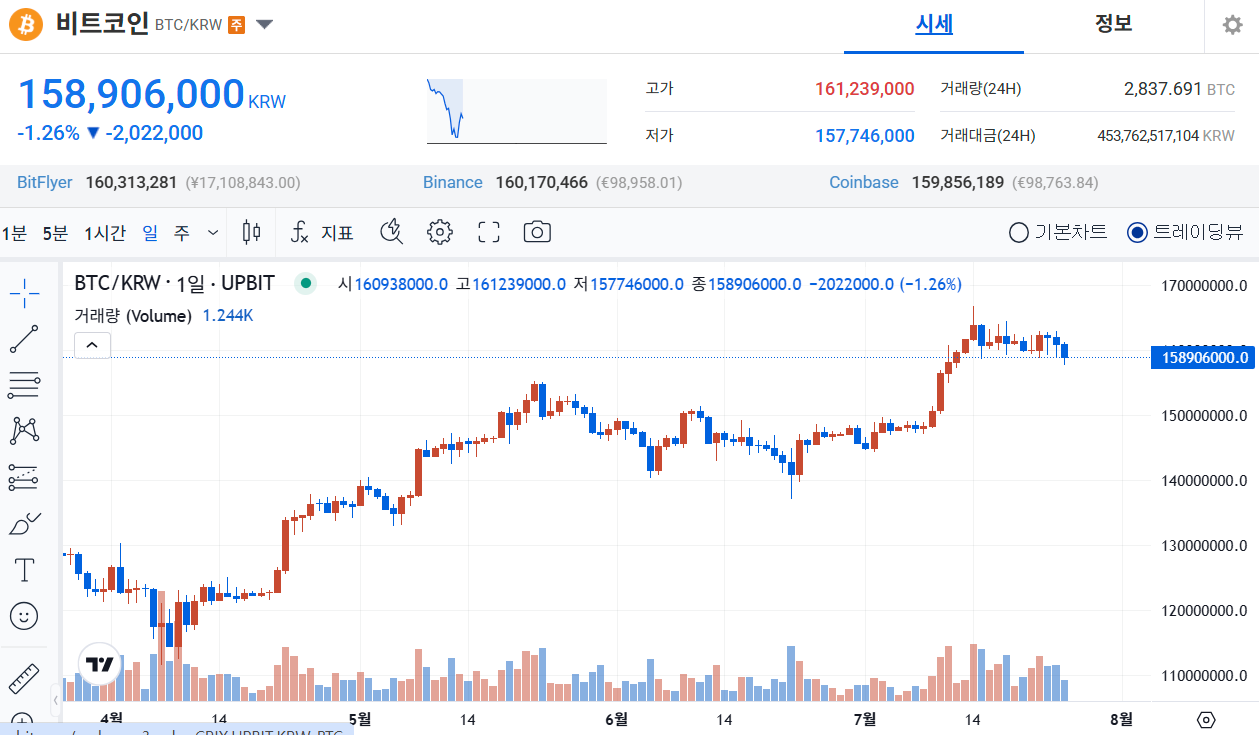Click the mini price sparkline chart
1259x735 pixels.
pyautogui.click(x=516, y=111)
